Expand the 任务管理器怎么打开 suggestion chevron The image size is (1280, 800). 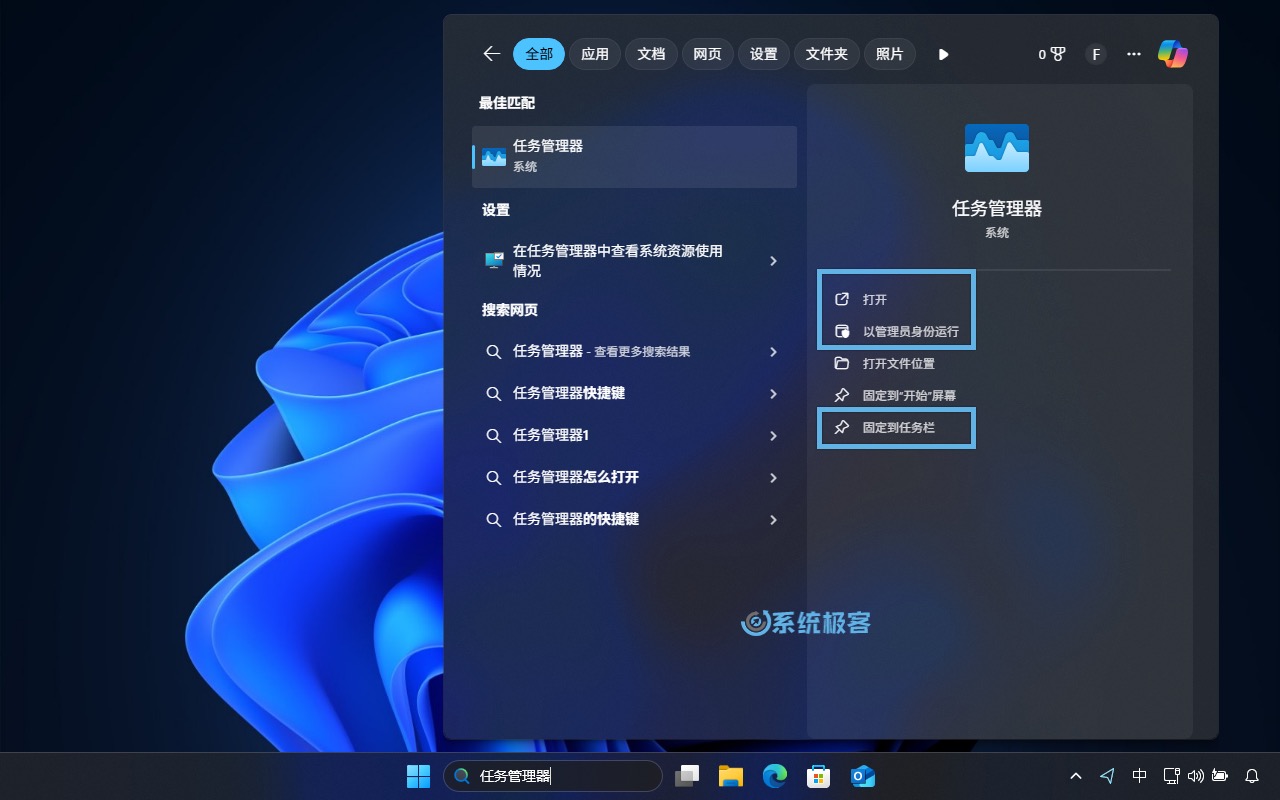(773, 478)
